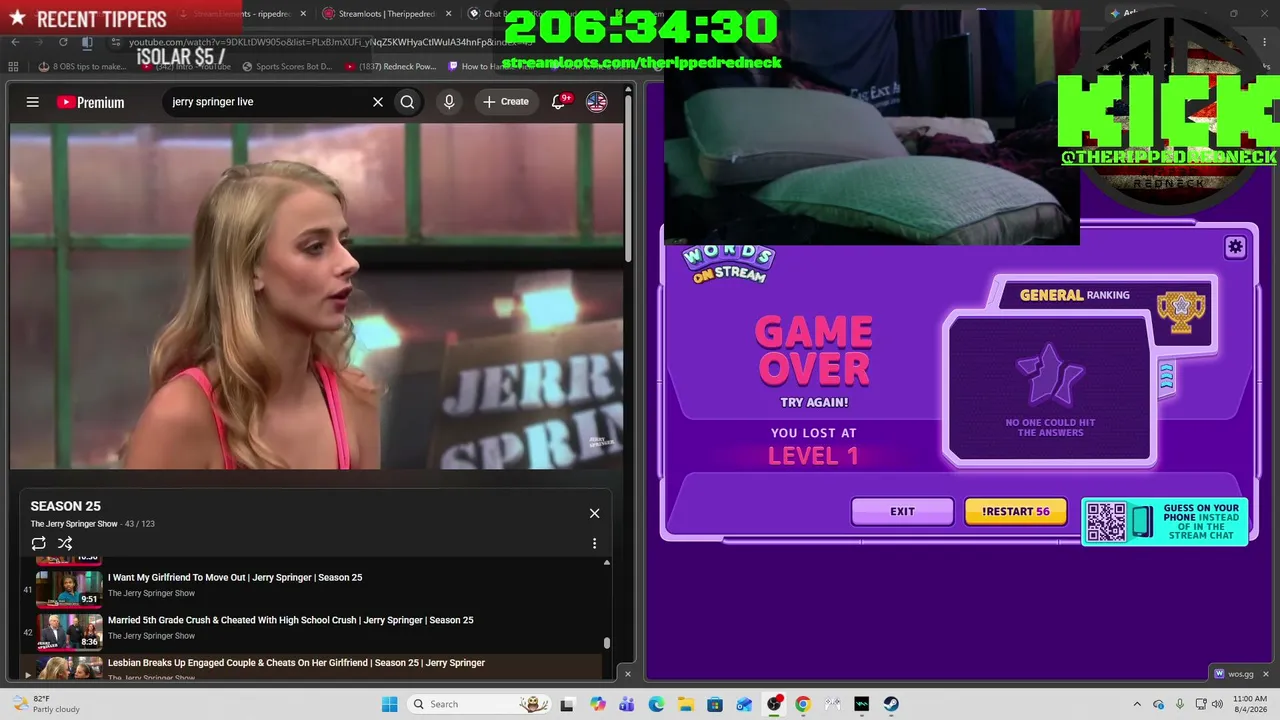Viewport: 1280px width, 720px height.
Task: Click the Create button on YouTube
Action: click(x=506, y=102)
